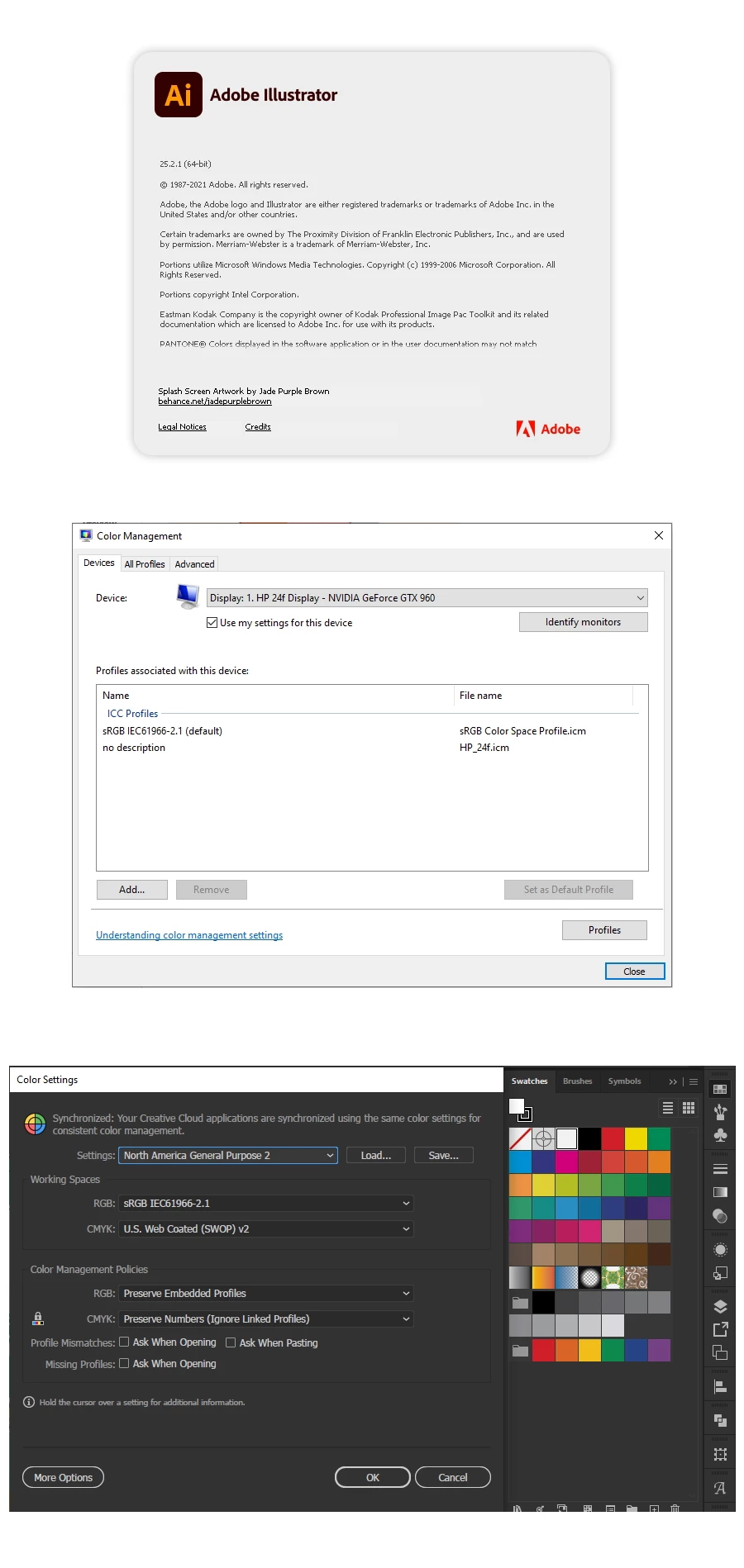Click the Fill and Stroke indicator in Swatches
Screen dimensions: 744x1568
point(520,1109)
